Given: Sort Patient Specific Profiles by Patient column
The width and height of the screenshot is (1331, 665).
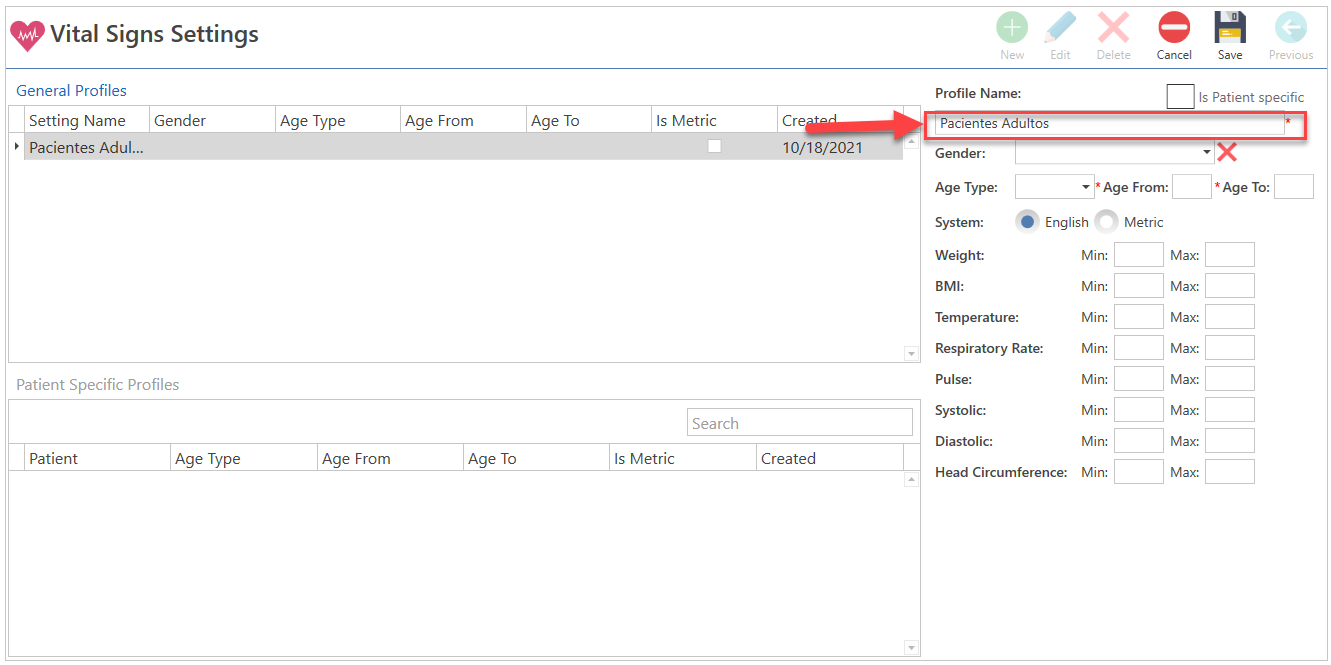Looking at the screenshot, I should pos(98,458).
